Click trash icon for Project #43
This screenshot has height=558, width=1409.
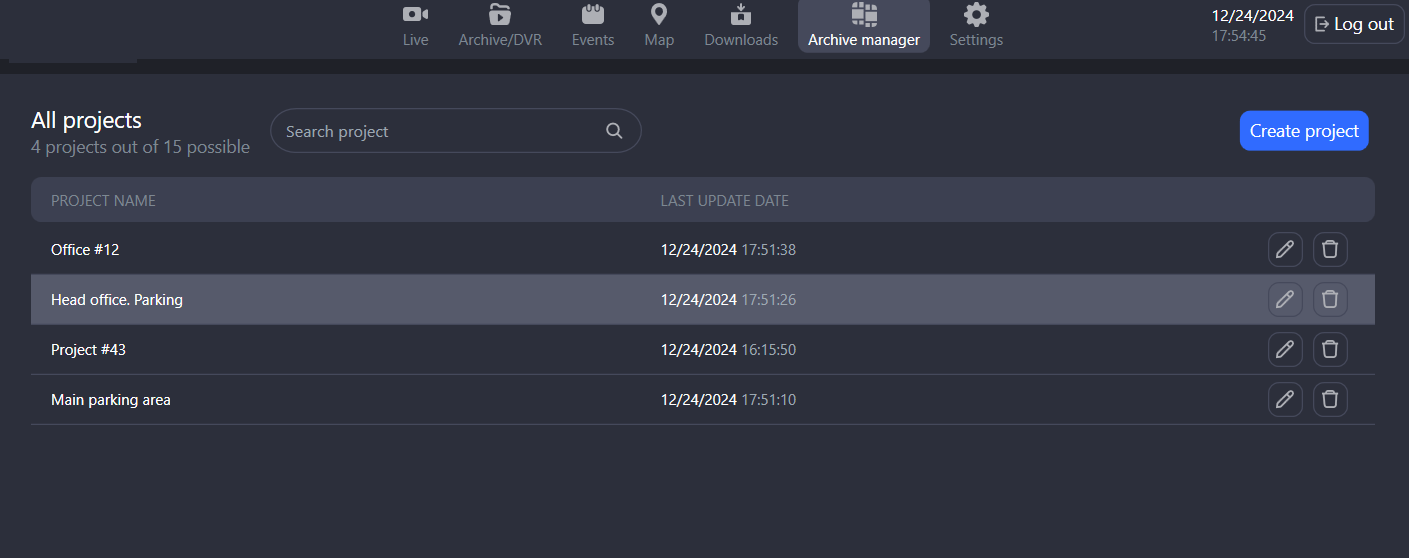pos(1330,350)
